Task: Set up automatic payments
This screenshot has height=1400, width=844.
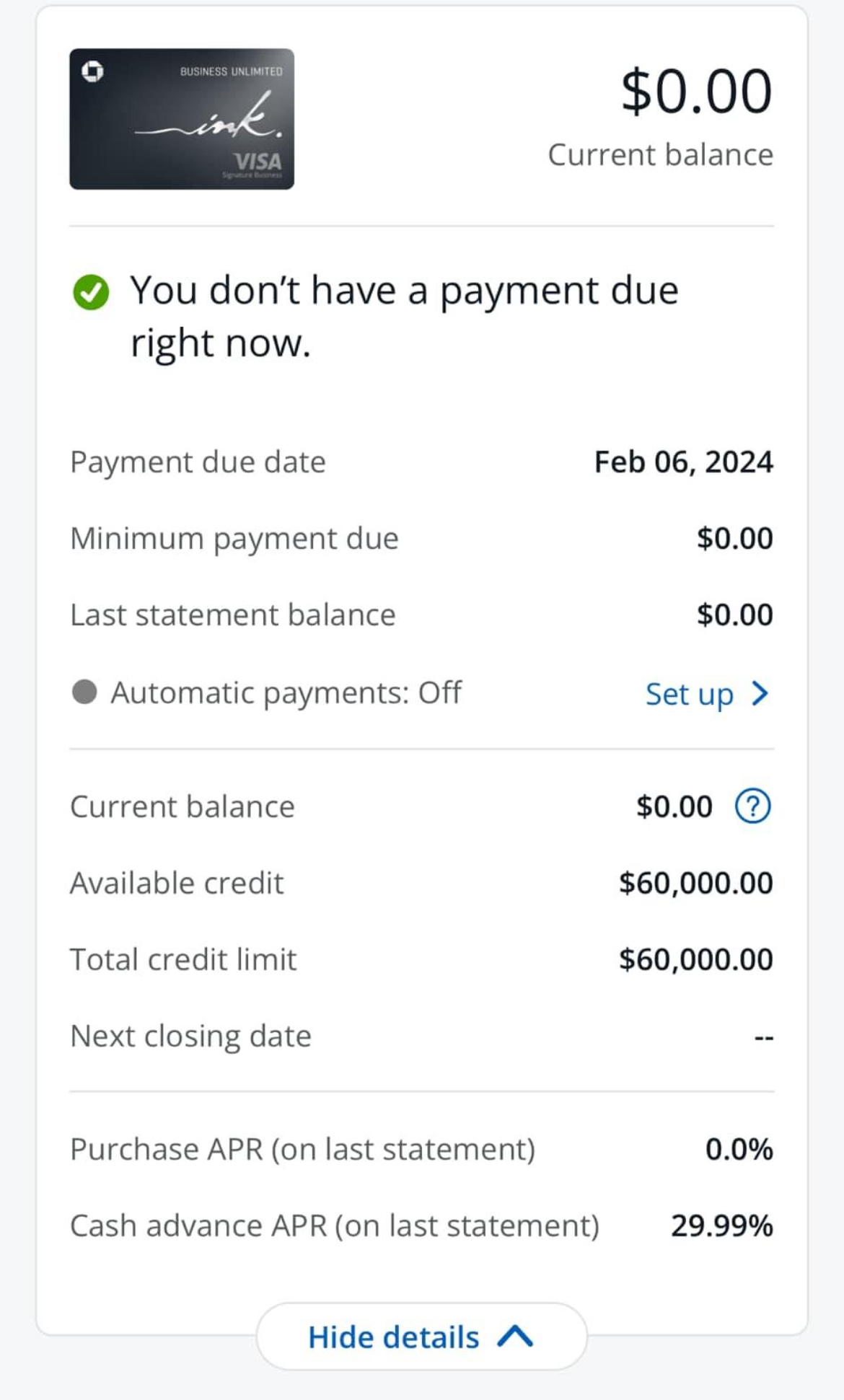Action: 690,694
